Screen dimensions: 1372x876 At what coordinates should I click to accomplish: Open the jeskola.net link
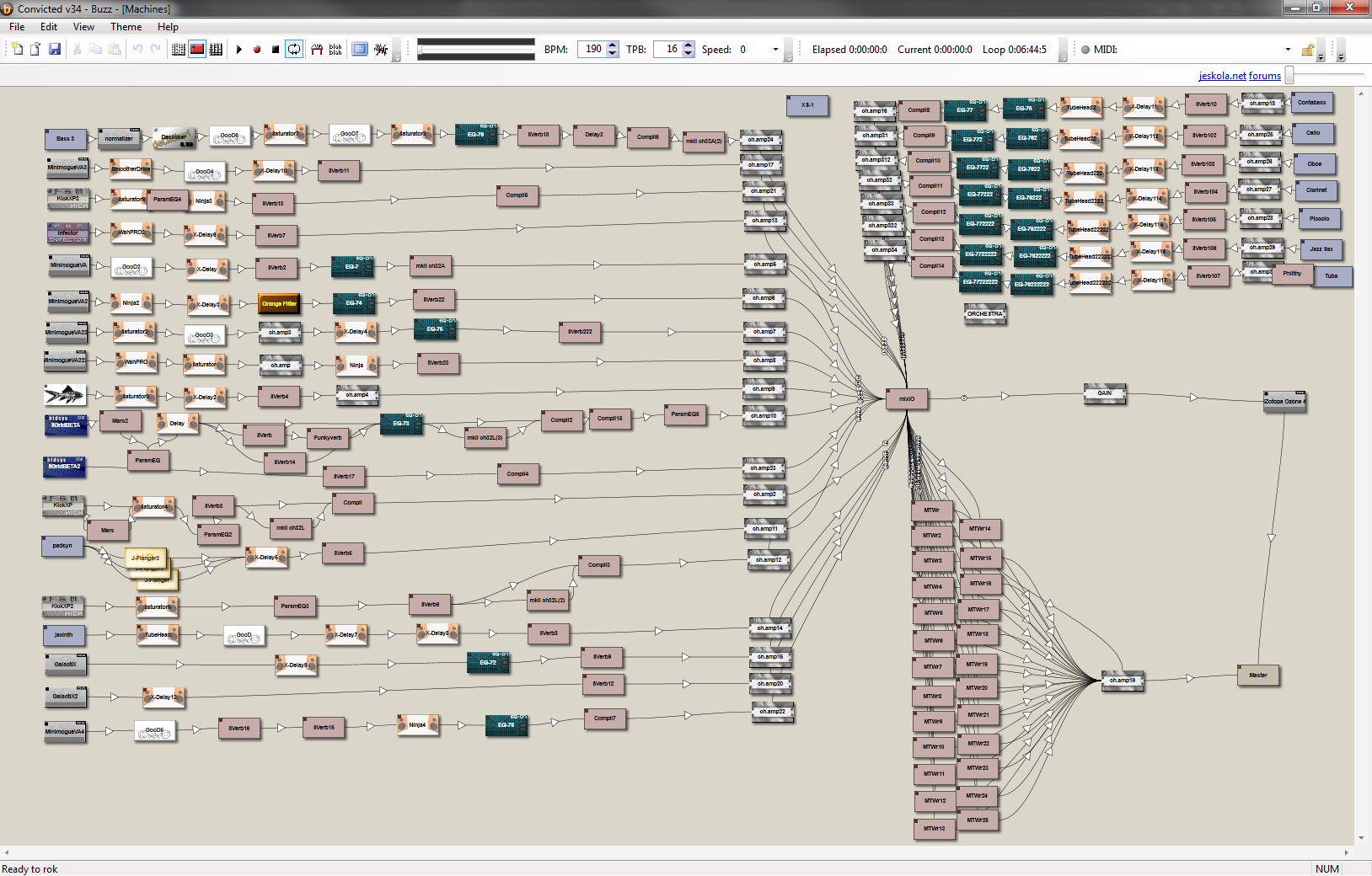coord(1222,76)
